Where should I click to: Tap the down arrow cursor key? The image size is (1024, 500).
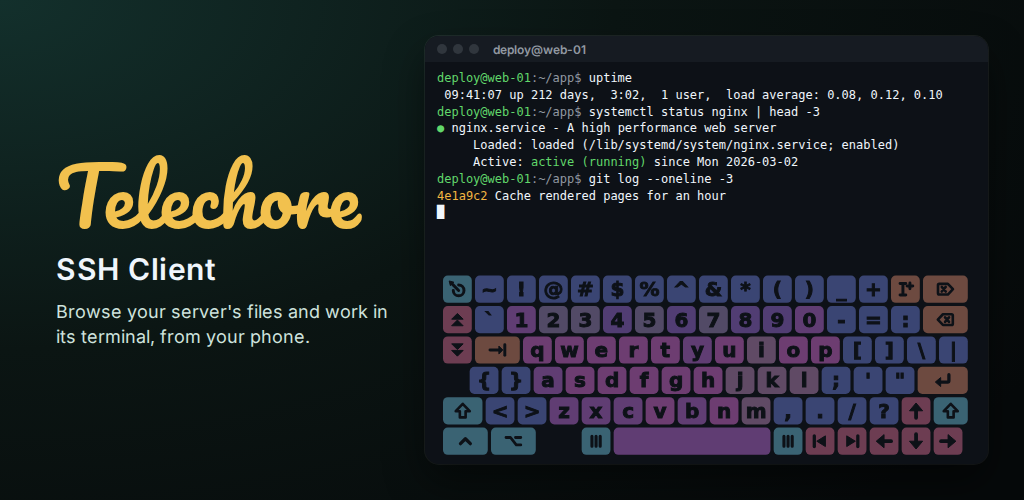point(916,441)
